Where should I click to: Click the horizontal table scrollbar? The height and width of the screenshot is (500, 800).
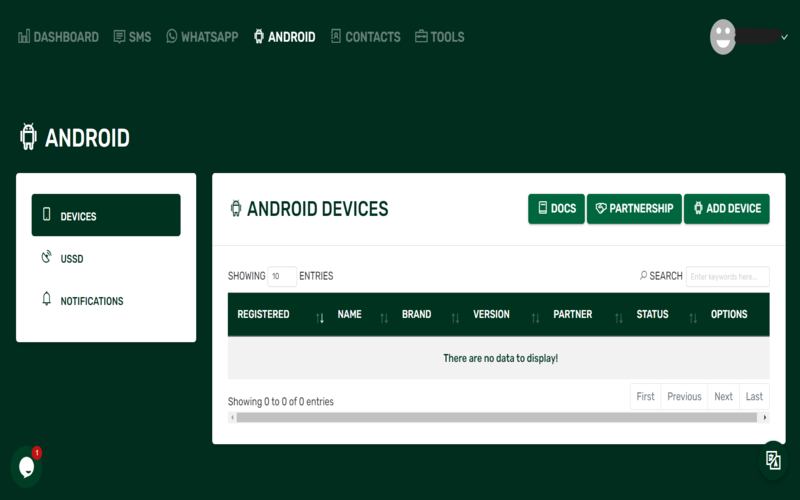click(498, 417)
